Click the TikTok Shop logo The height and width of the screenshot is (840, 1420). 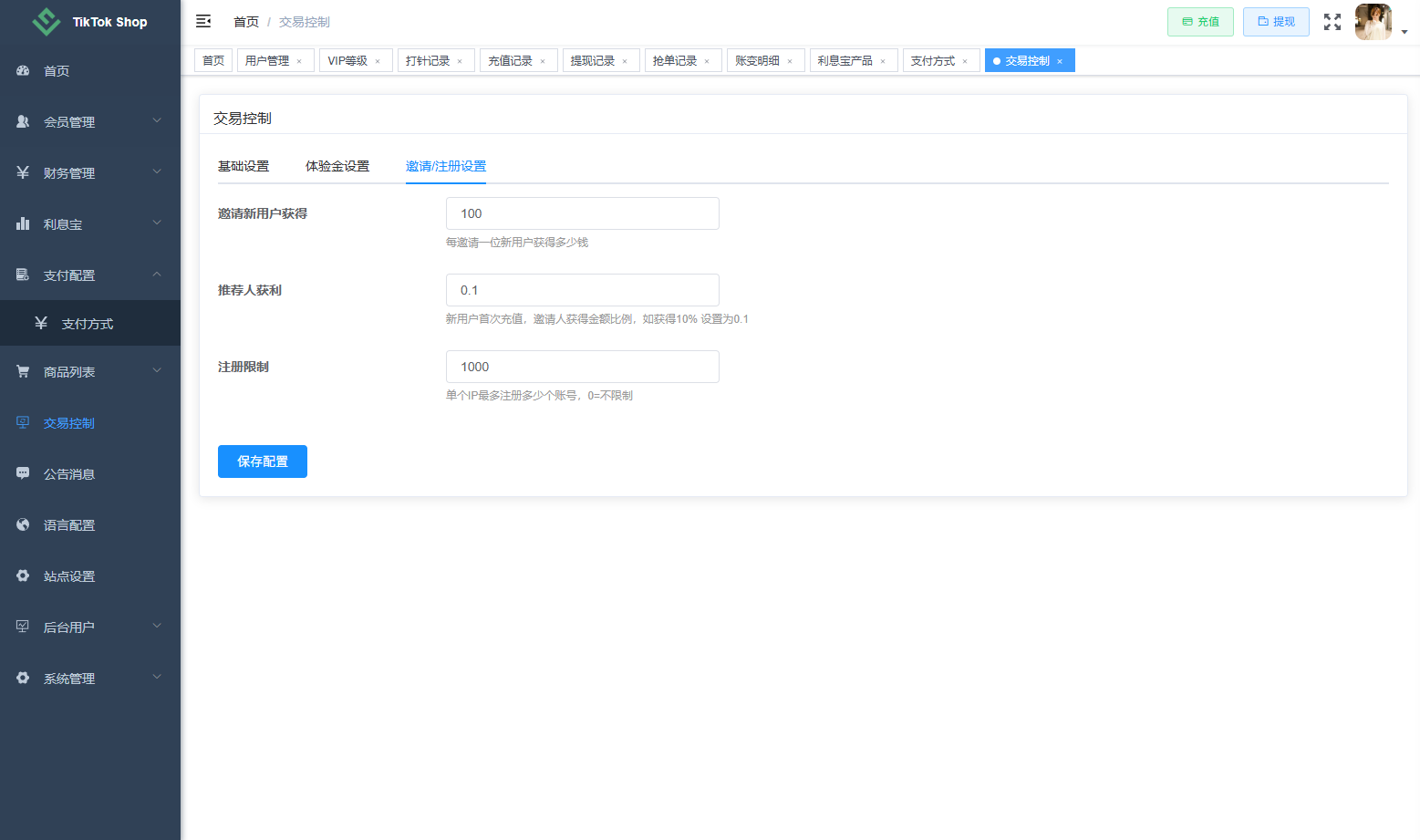click(46, 22)
